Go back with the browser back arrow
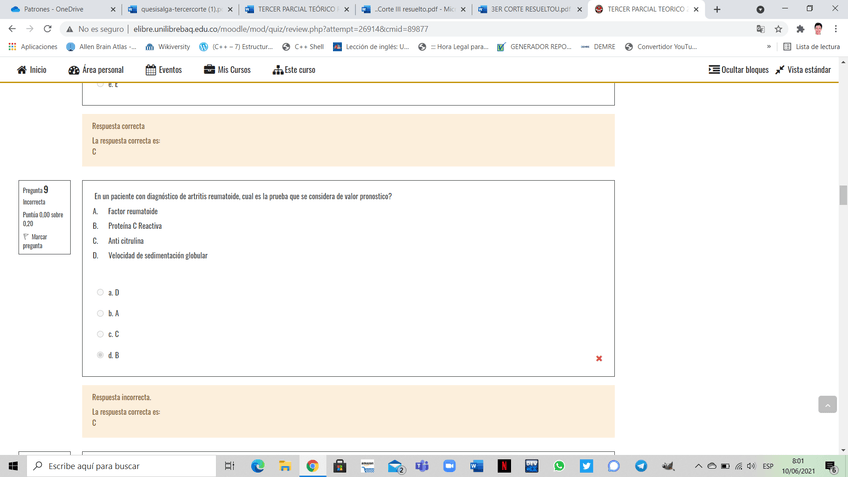848x477 pixels. (x=12, y=29)
